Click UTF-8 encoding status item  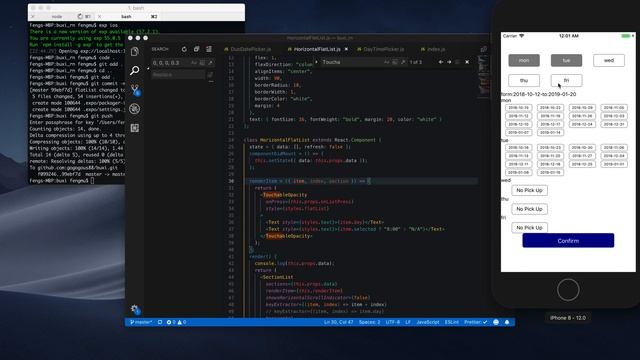tap(393, 322)
